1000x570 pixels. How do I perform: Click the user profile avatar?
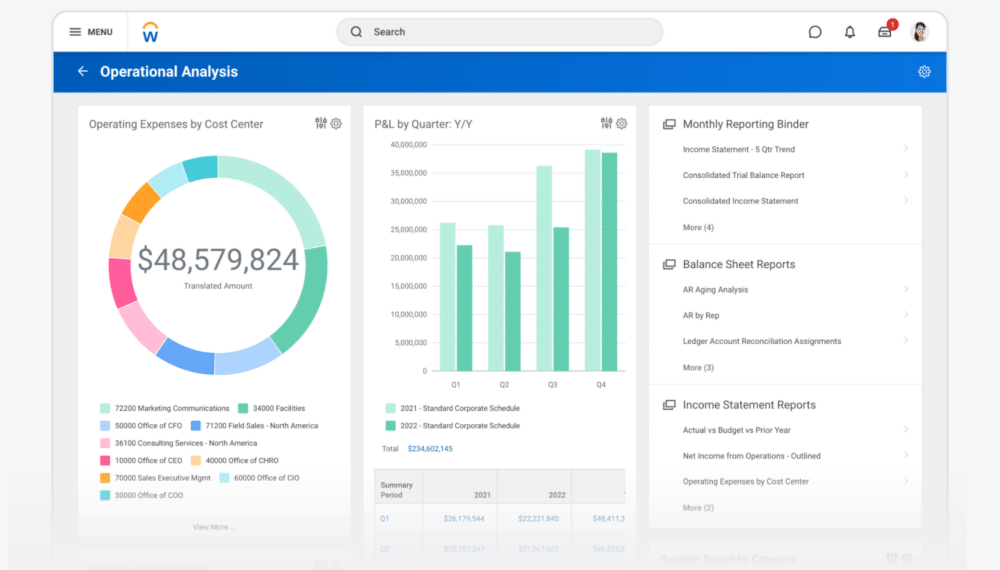click(920, 32)
